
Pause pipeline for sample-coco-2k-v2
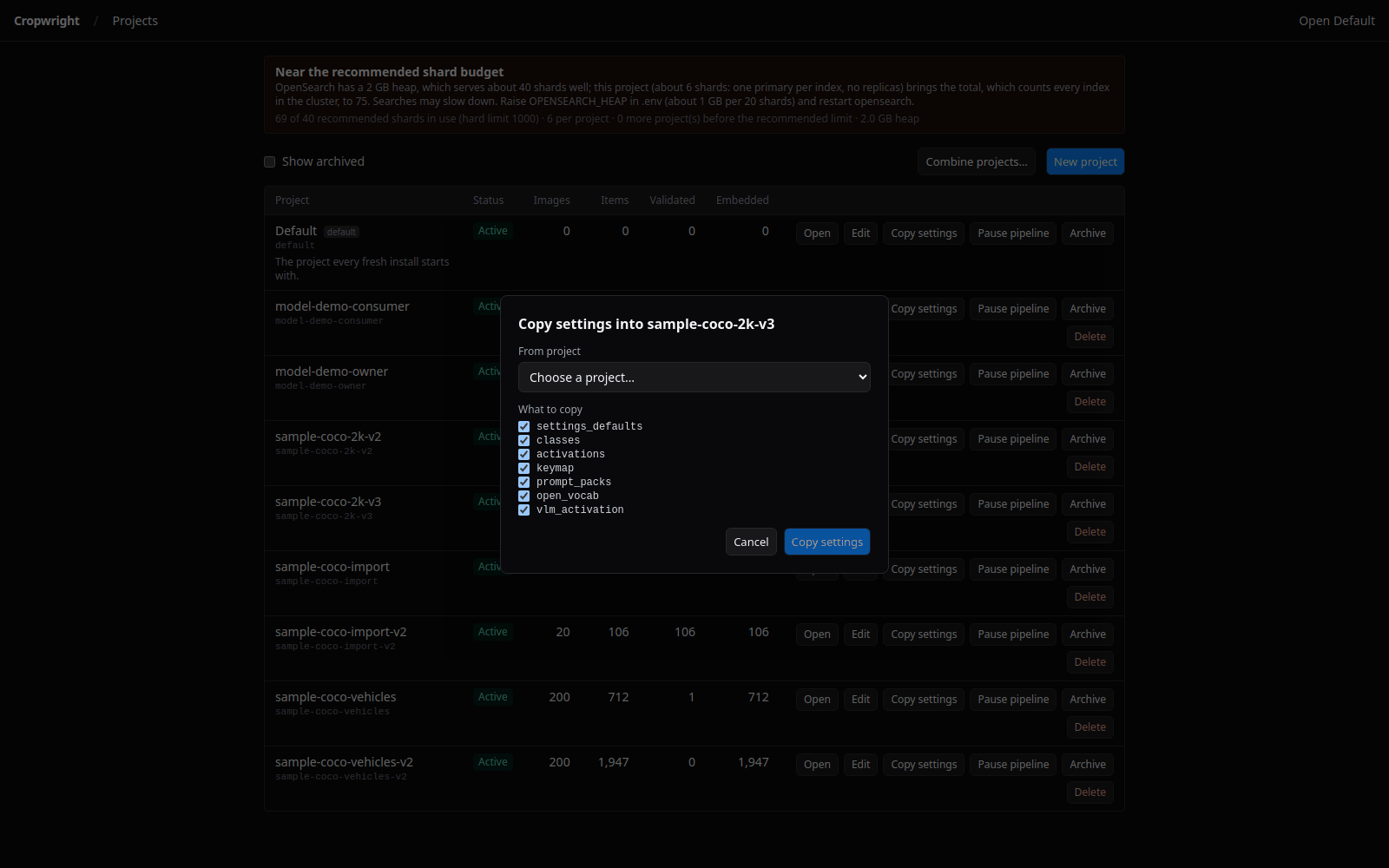[x=1013, y=439]
